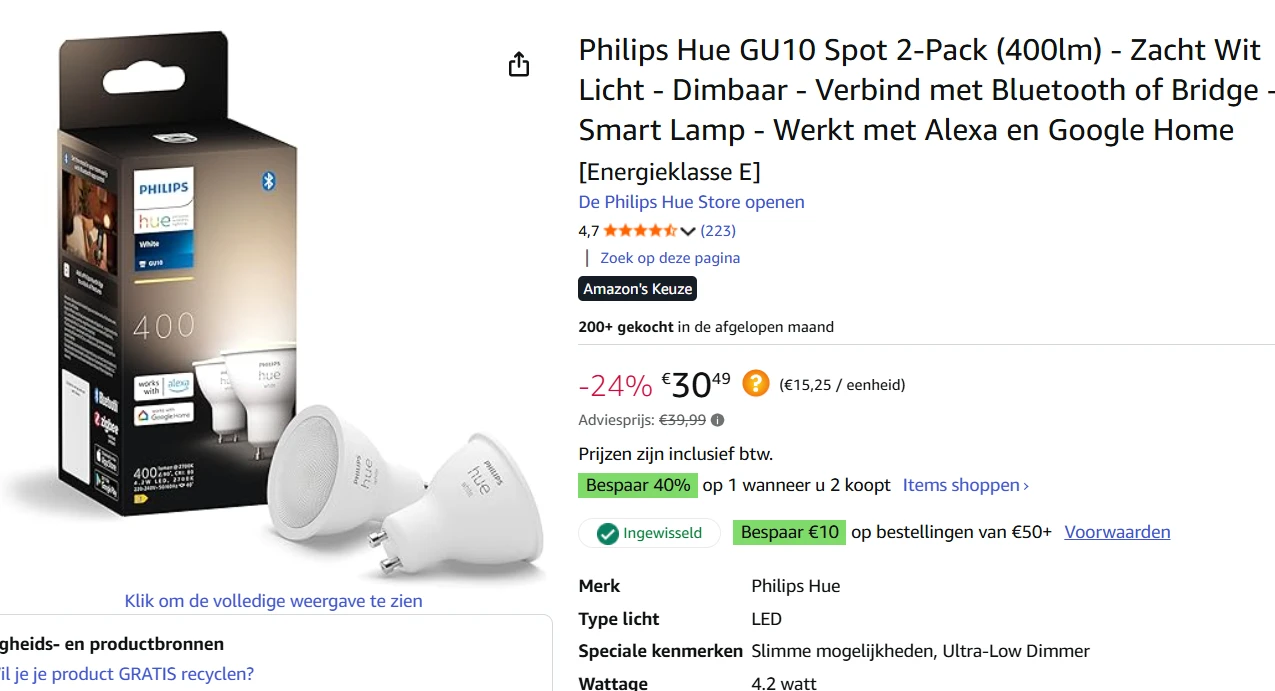Follow the Items shoppen link
Viewport: 1275px width, 691px height.
[965, 486]
